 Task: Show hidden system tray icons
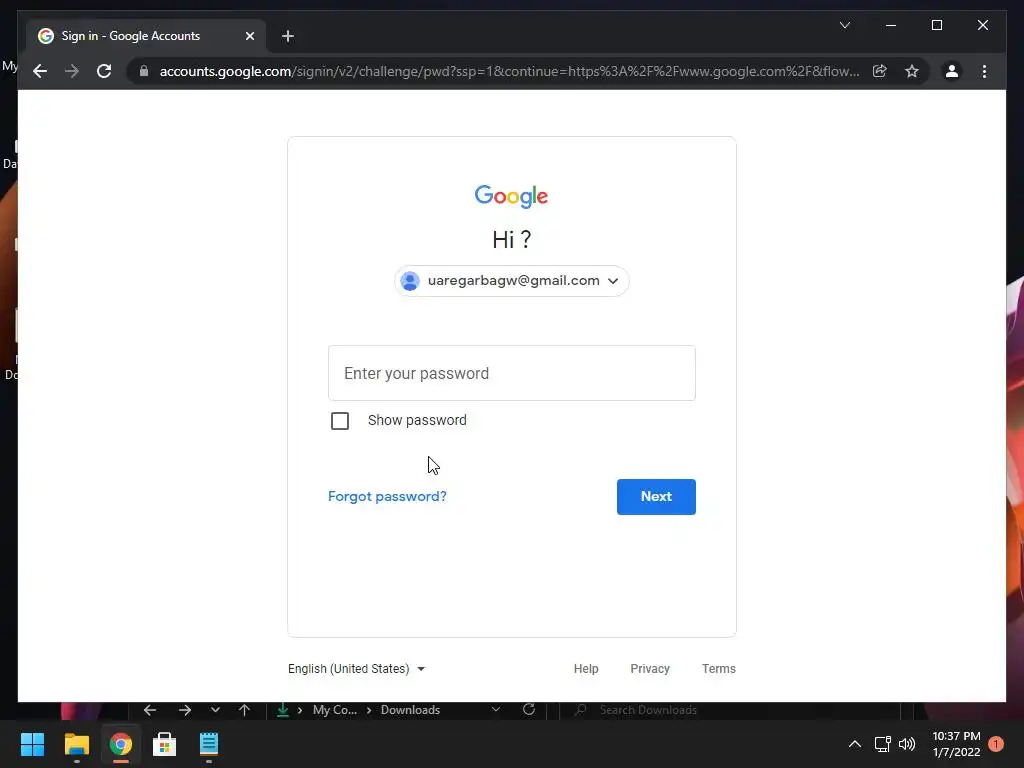coord(854,744)
